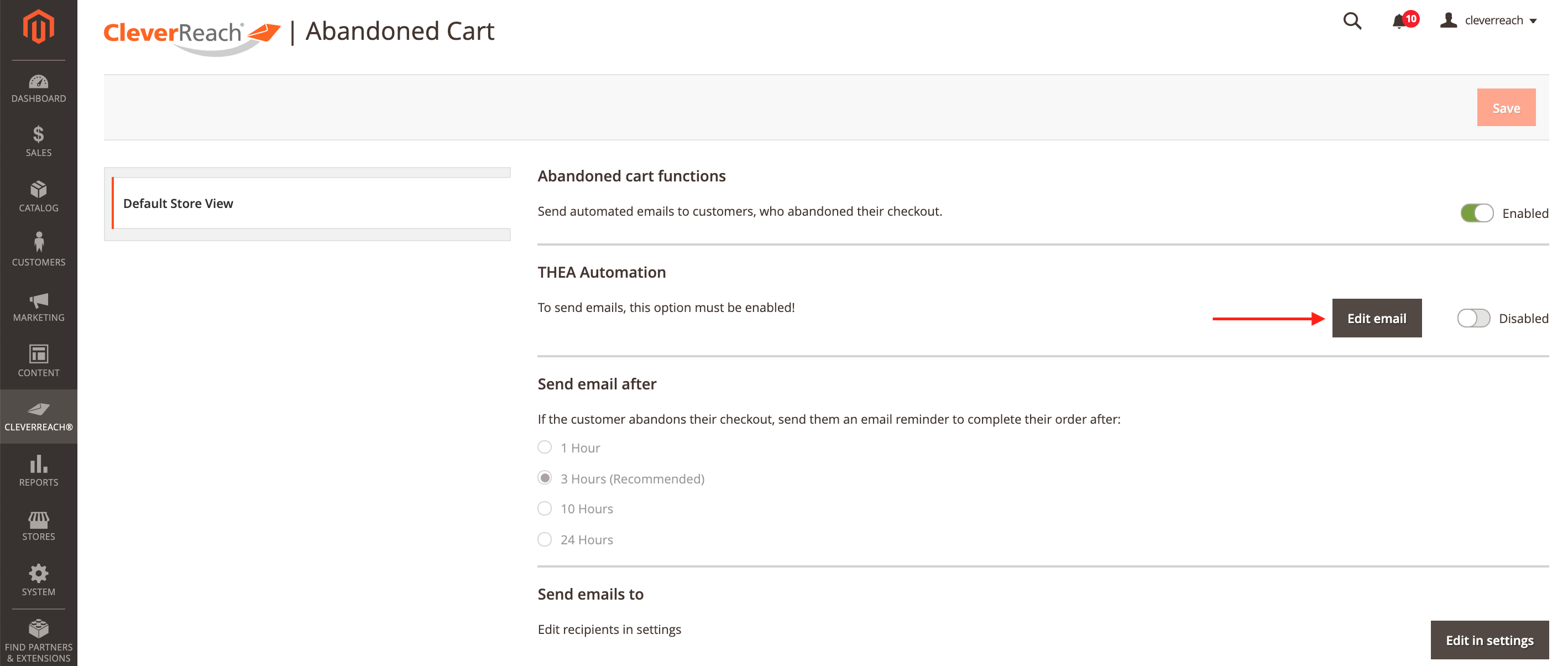This screenshot has width=1568, height=666.
Task: Enable the THEA Automation Disabled switch
Action: pyautogui.click(x=1472, y=319)
